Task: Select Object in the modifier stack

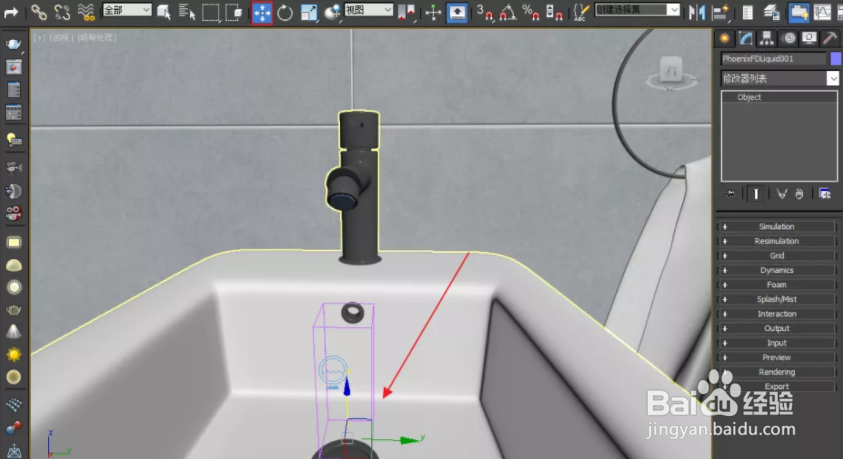Action: (x=779, y=97)
